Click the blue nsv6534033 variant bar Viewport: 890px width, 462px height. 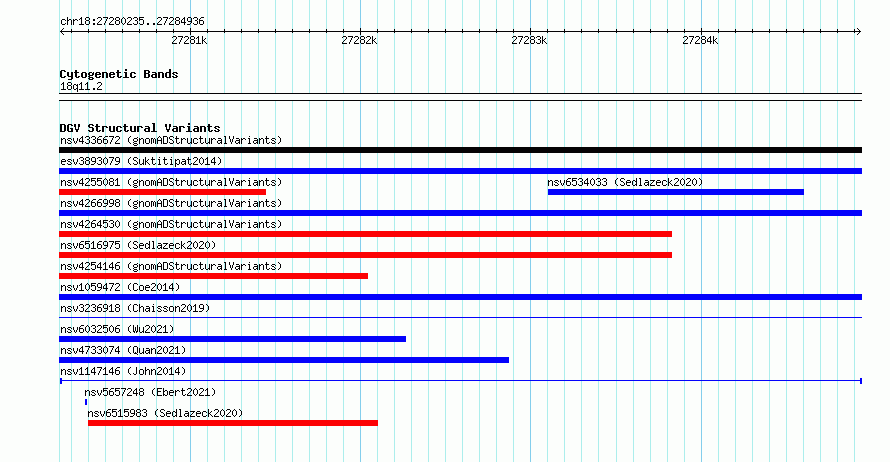(675, 192)
